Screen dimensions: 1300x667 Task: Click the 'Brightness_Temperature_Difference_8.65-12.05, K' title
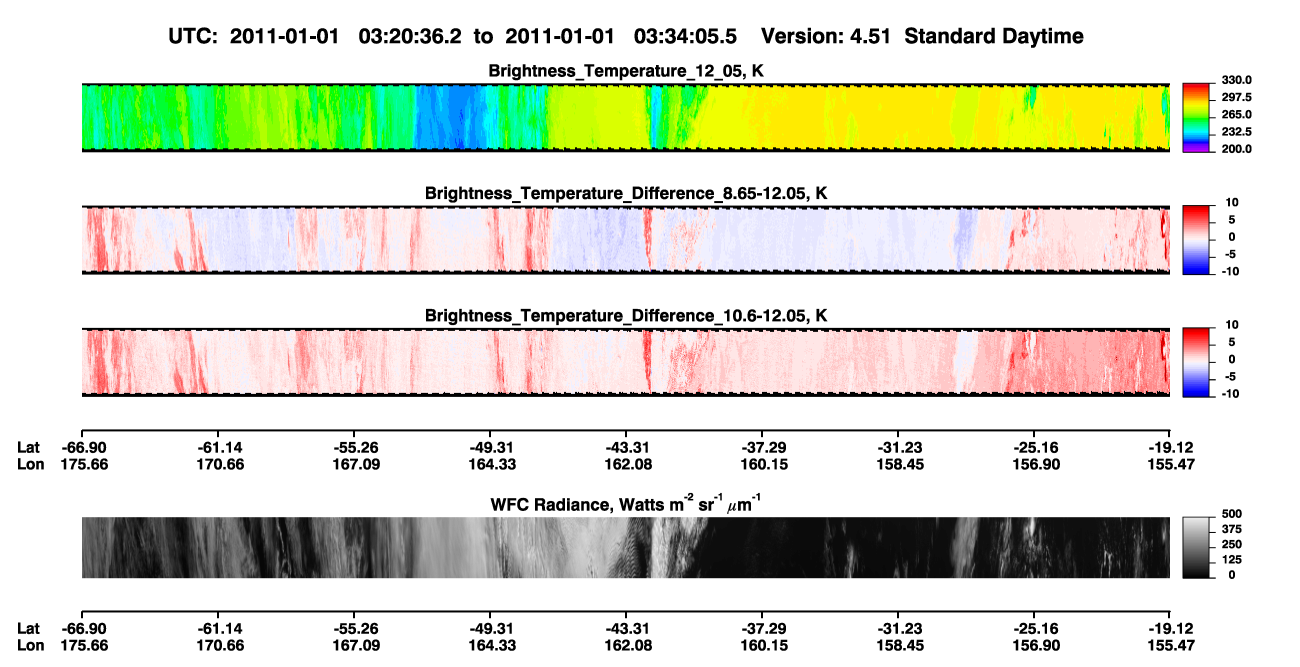pyautogui.click(x=626, y=193)
